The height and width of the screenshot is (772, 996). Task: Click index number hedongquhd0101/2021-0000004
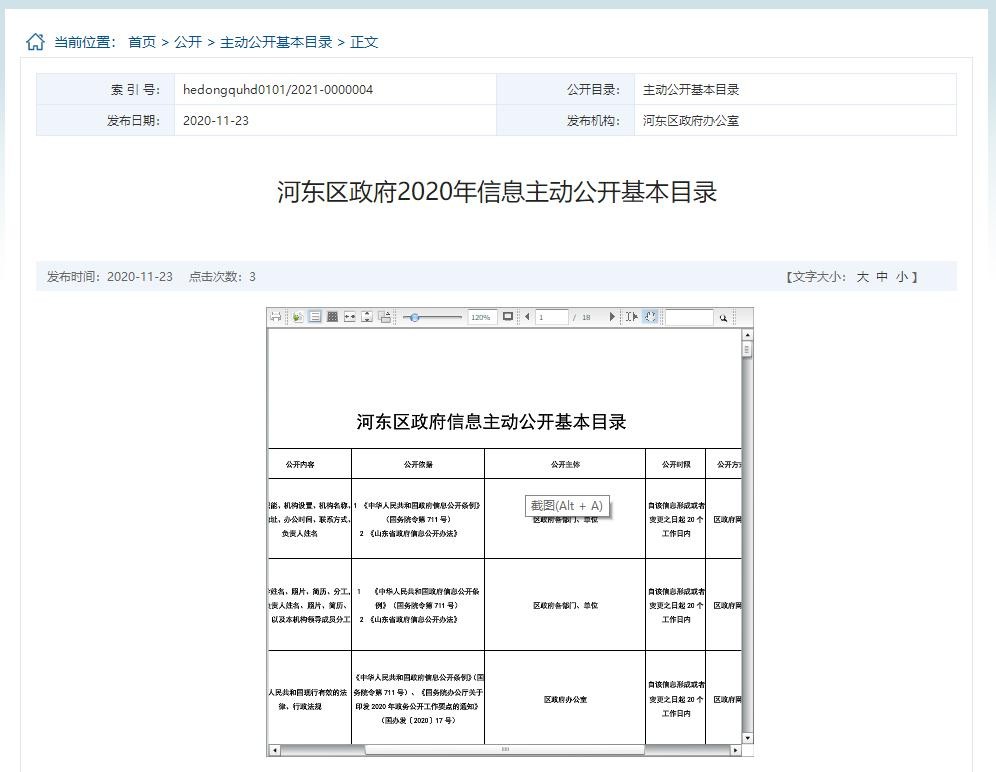click(x=278, y=90)
